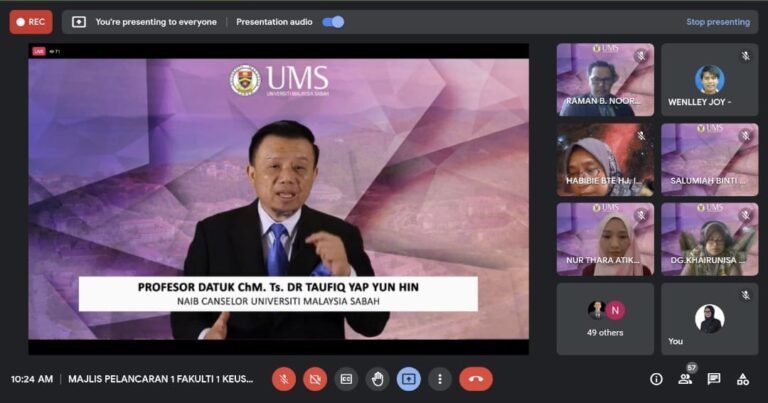Unmute the microphone in bottom toolbar
The width and height of the screenshot is (768, 403).
click(284, 379)
